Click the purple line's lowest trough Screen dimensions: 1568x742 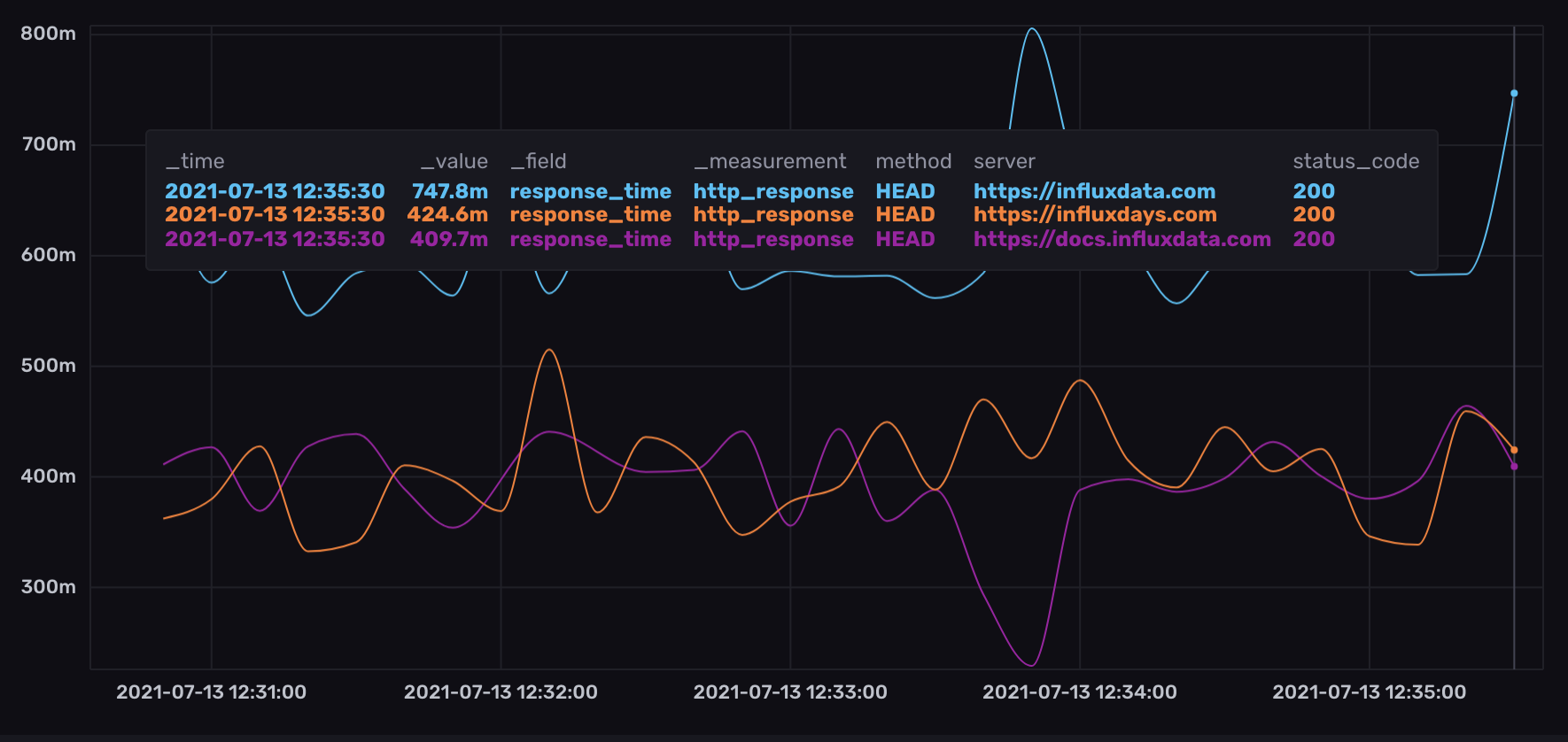1031,665
